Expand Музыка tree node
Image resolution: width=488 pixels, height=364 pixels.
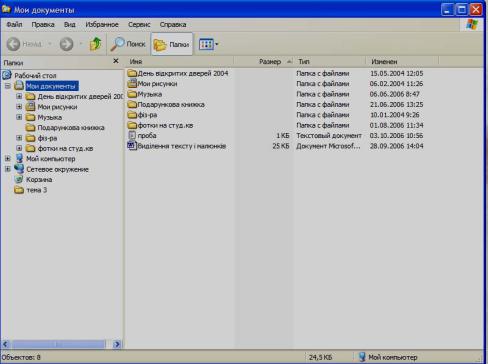pos(19,117)
